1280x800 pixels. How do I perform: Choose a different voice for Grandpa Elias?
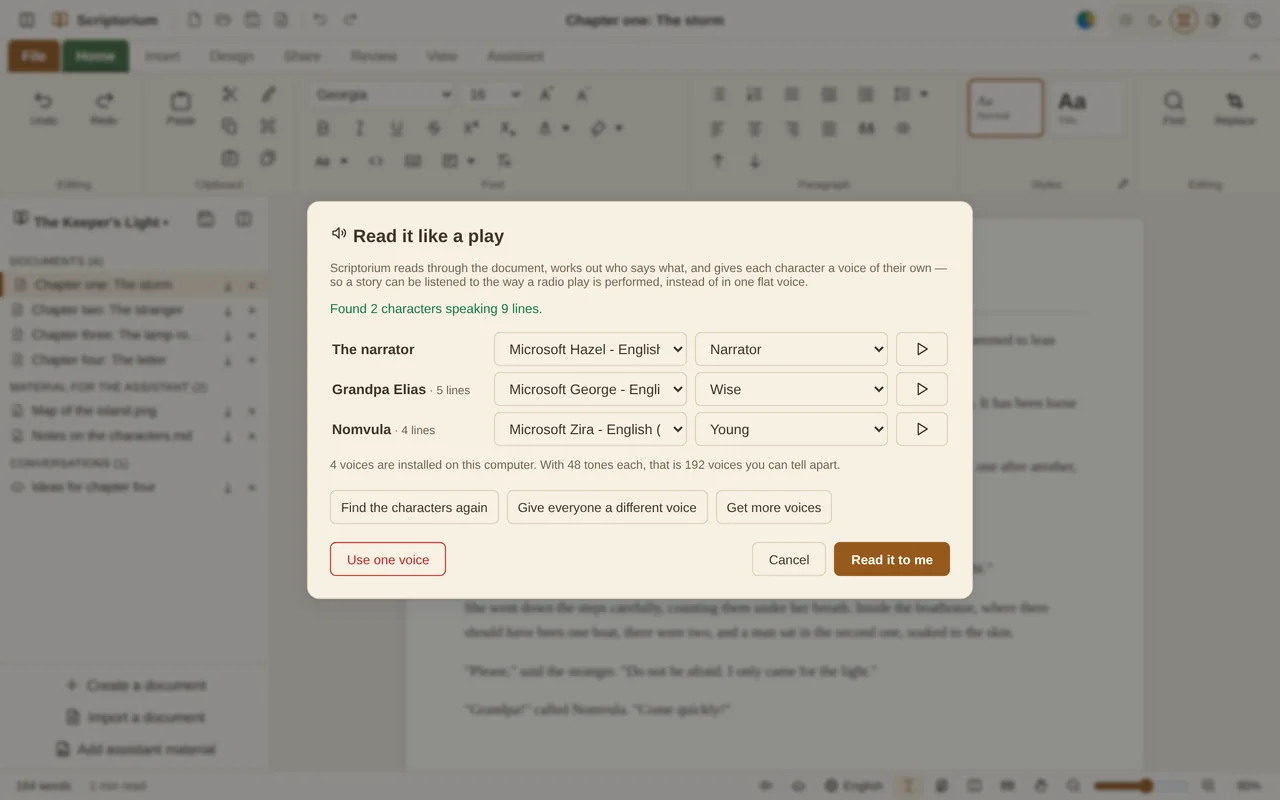[590, 389]
